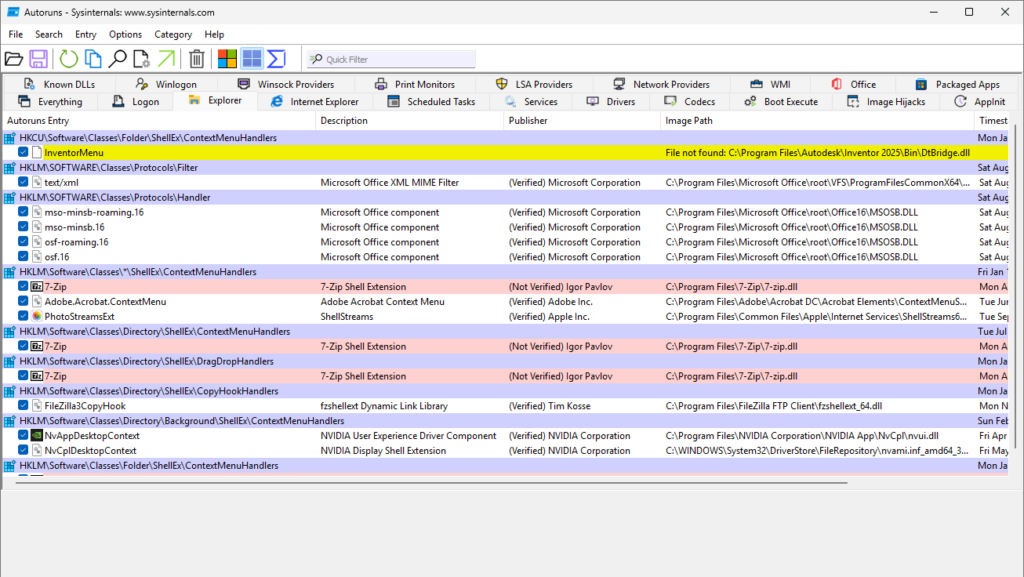Image resolution: width=1024 pixels, height=577 pixels.
Task: Uncheck the PhotoStreamsExt checkbox
Action: (23, 316)
